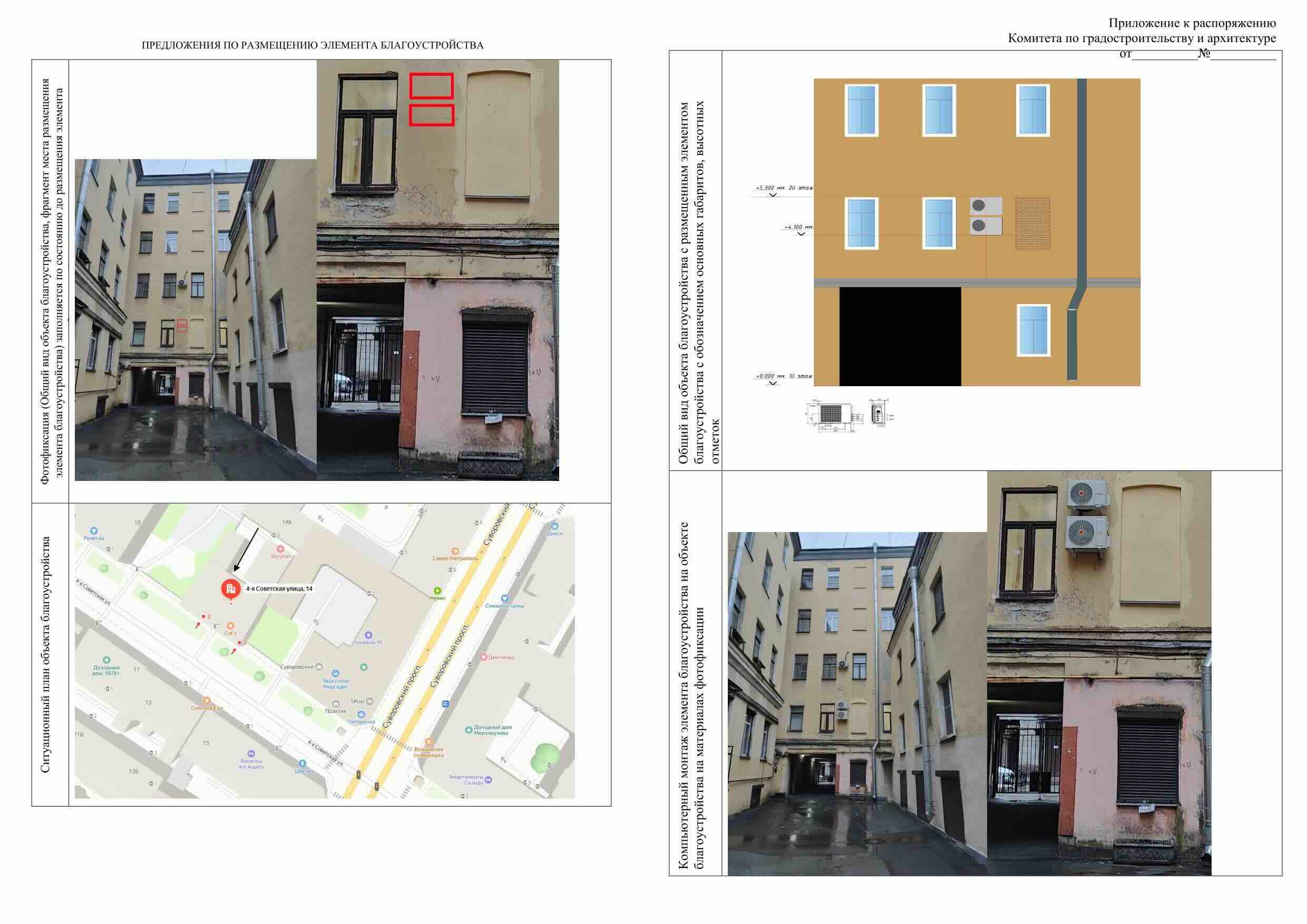Select the orange Cat's cafe icon
This screenshot has height=924, width=1307.
[x=230, y=626]
